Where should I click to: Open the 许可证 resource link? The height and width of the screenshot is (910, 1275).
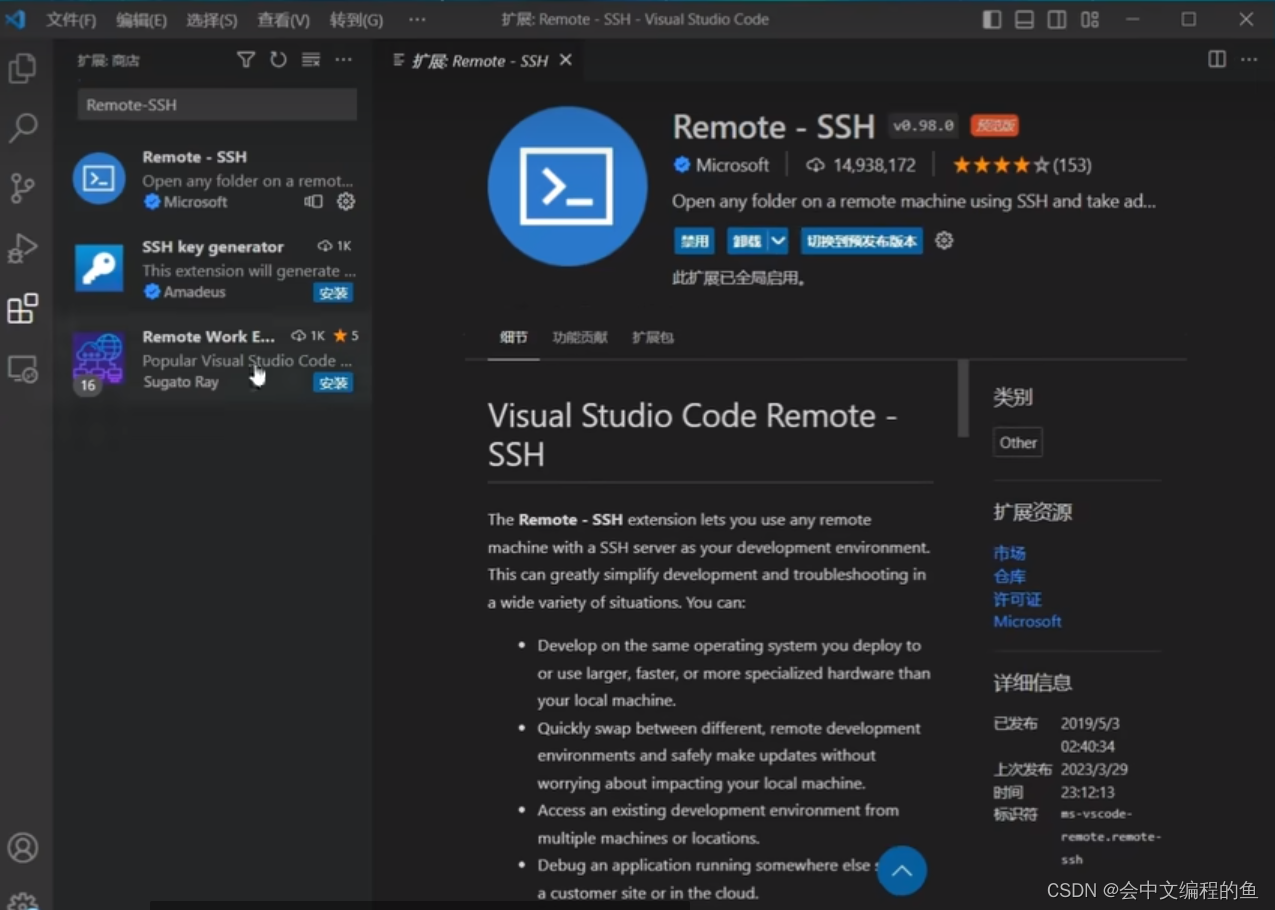click(1017, 599)
